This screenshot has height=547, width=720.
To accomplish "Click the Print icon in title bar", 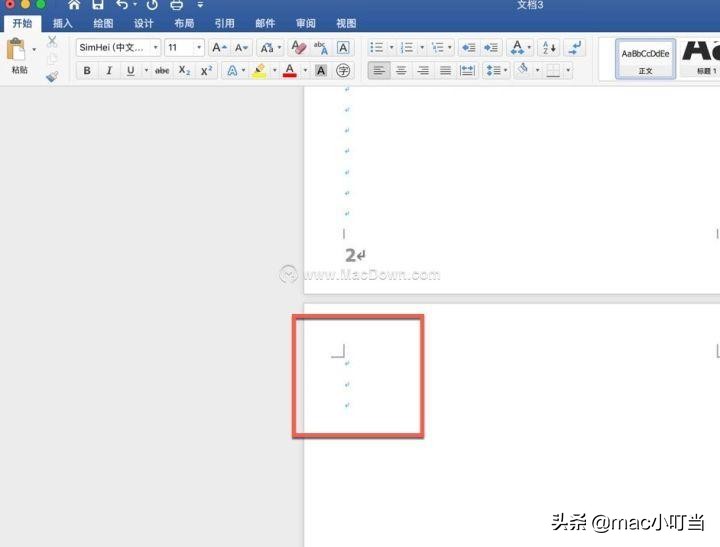I will click(176, 5).
